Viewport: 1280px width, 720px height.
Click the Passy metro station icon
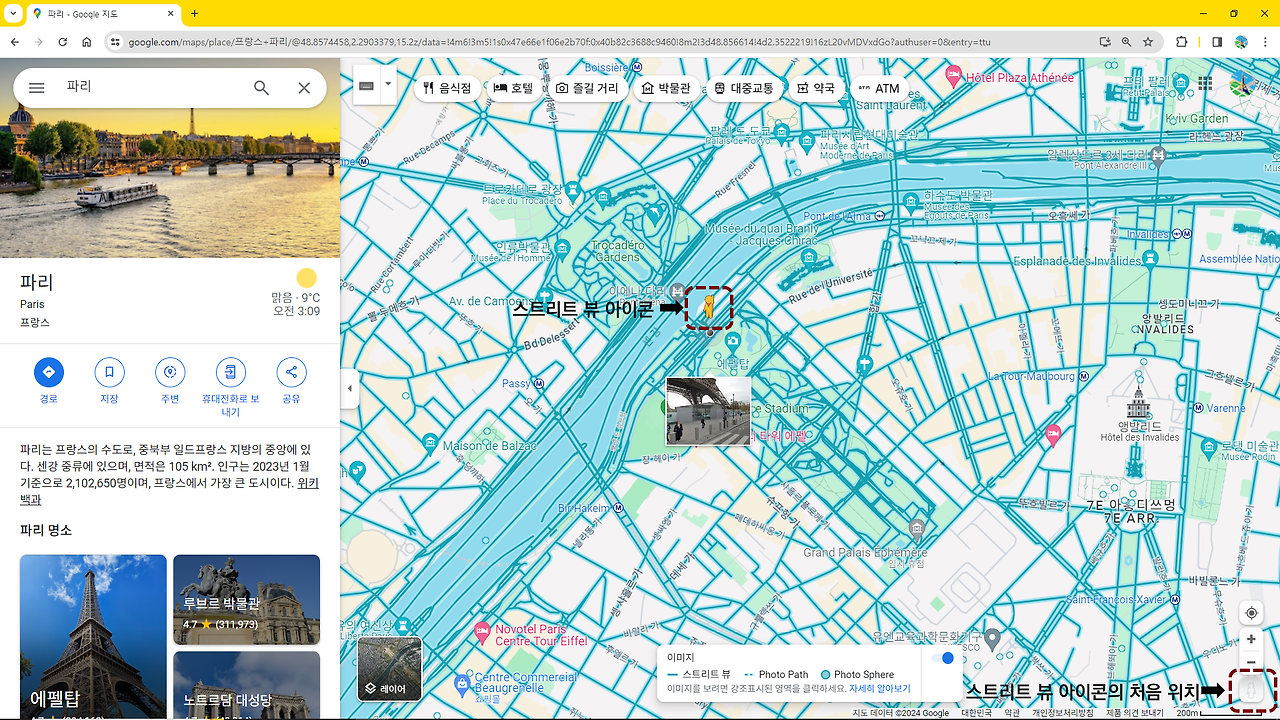[x=539, y=383]
